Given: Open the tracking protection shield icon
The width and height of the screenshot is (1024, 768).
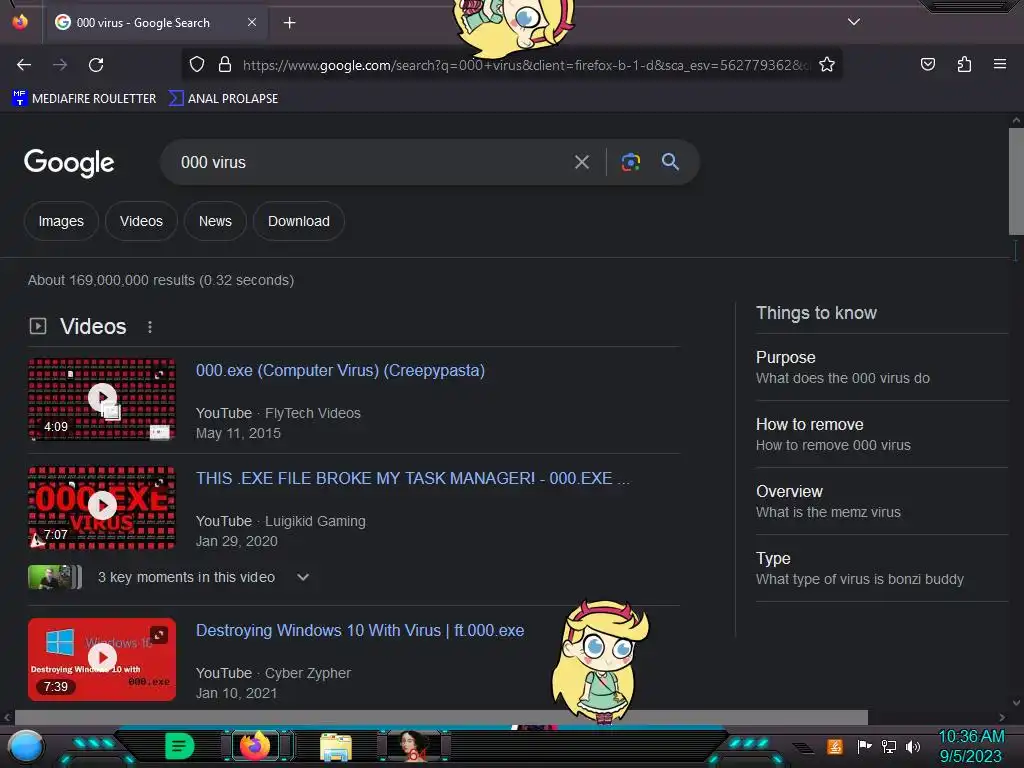Looking at the screenshot, I should pyautogui.click(x=197, y=65).
